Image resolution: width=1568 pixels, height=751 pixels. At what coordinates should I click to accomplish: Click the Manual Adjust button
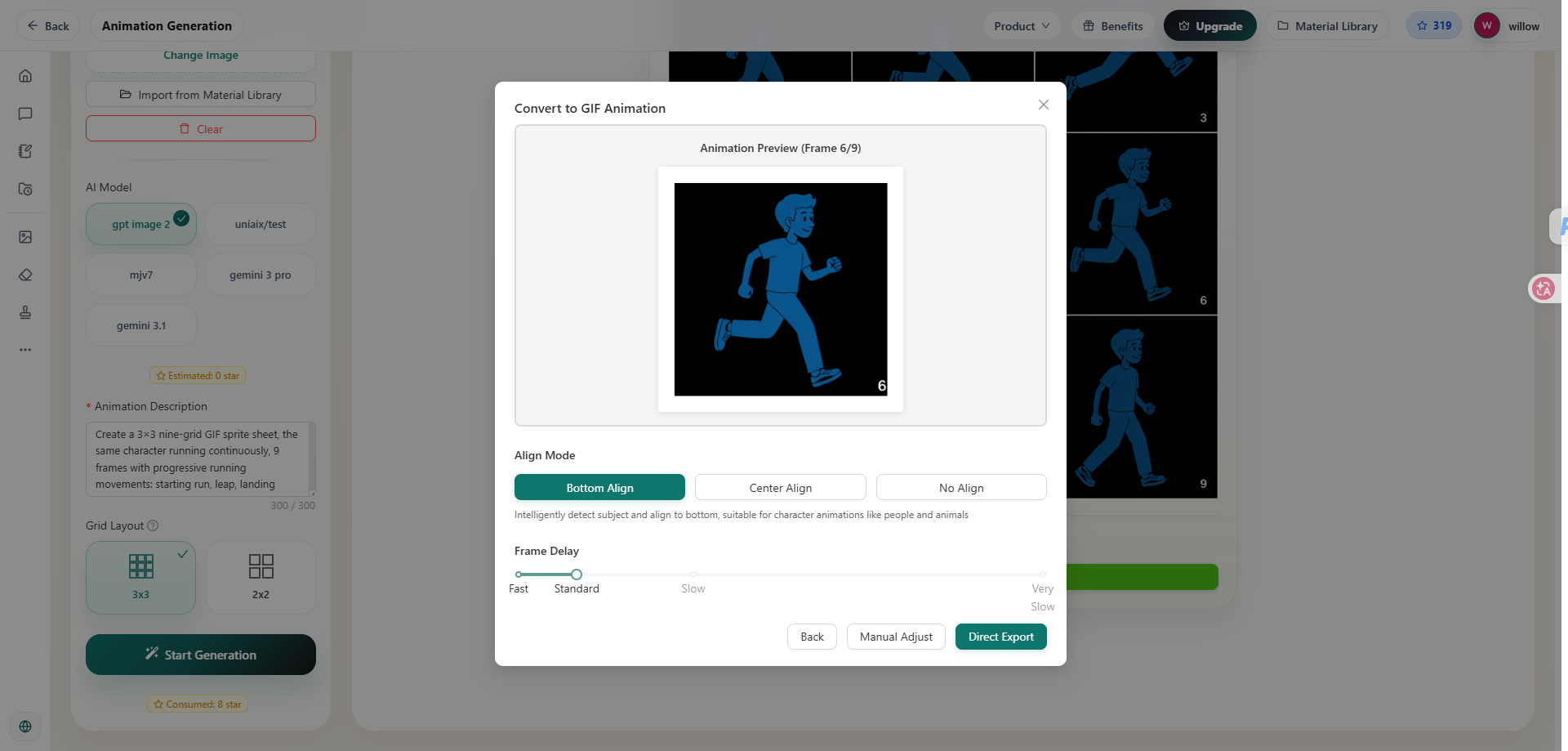[896, 637]
